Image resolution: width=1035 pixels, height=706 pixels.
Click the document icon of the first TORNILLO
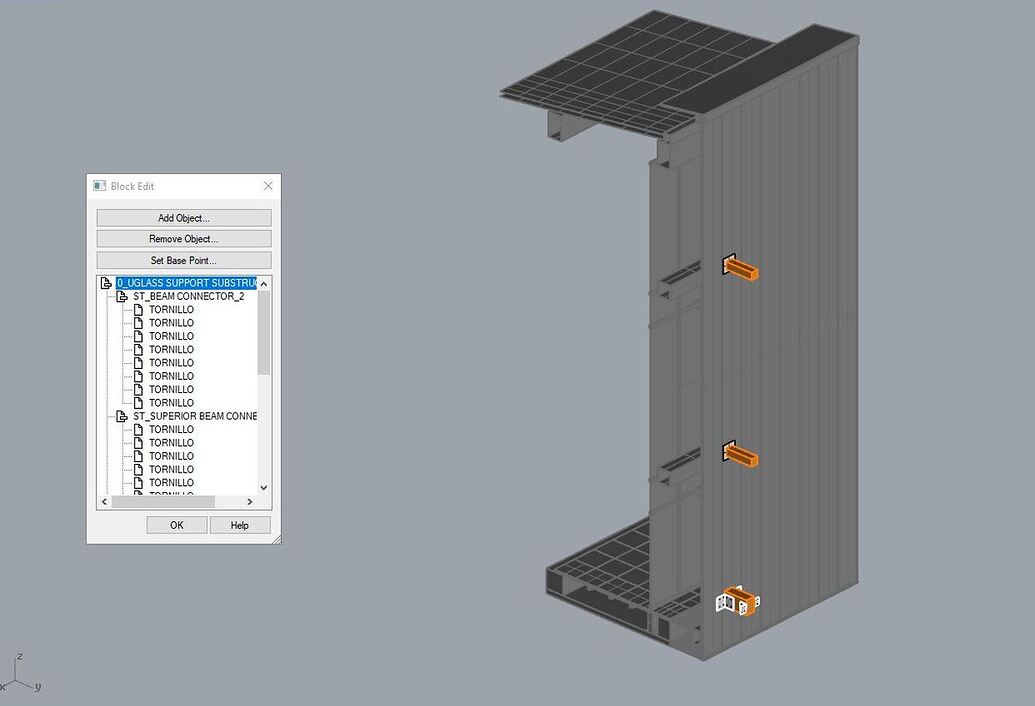pos(137,309)
